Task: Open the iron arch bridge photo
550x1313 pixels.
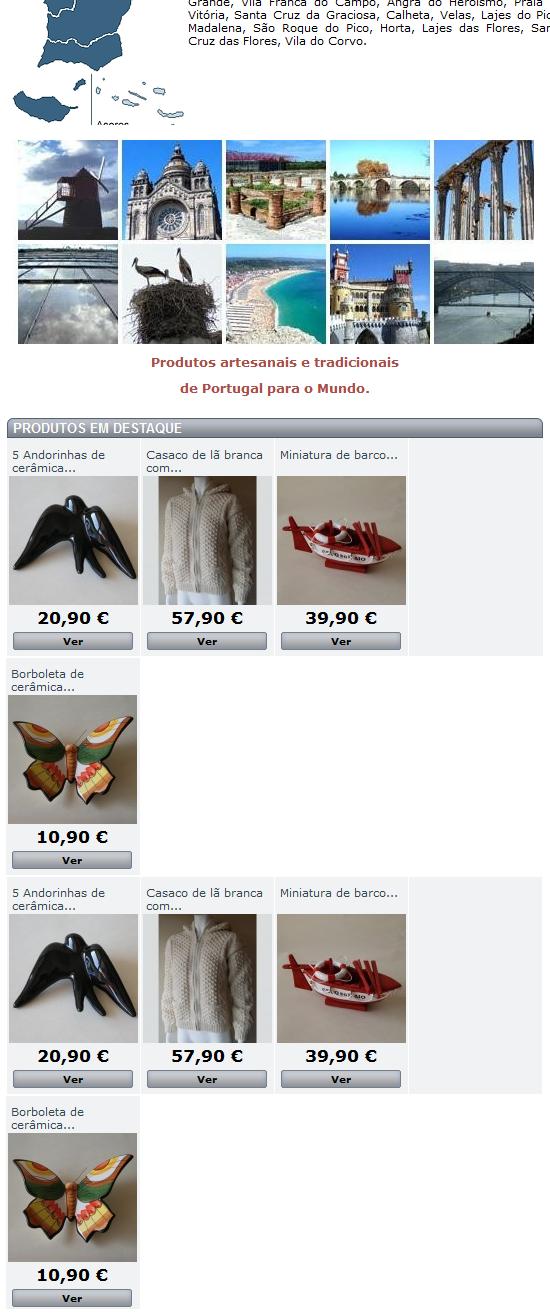Action: click(484, 294)
